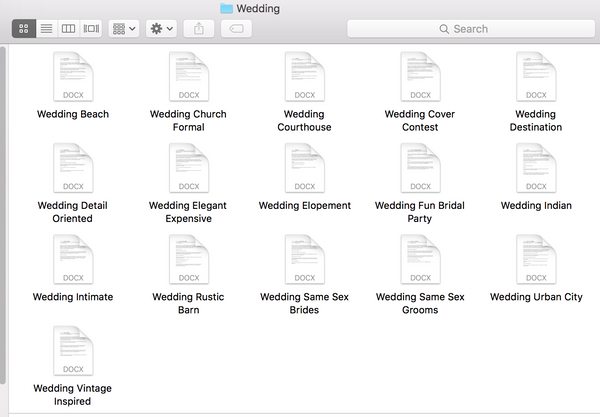The height and width of the screenshot is (417, 600).
Task: Open the item arrangement dropdown
Action: [124, 29]
